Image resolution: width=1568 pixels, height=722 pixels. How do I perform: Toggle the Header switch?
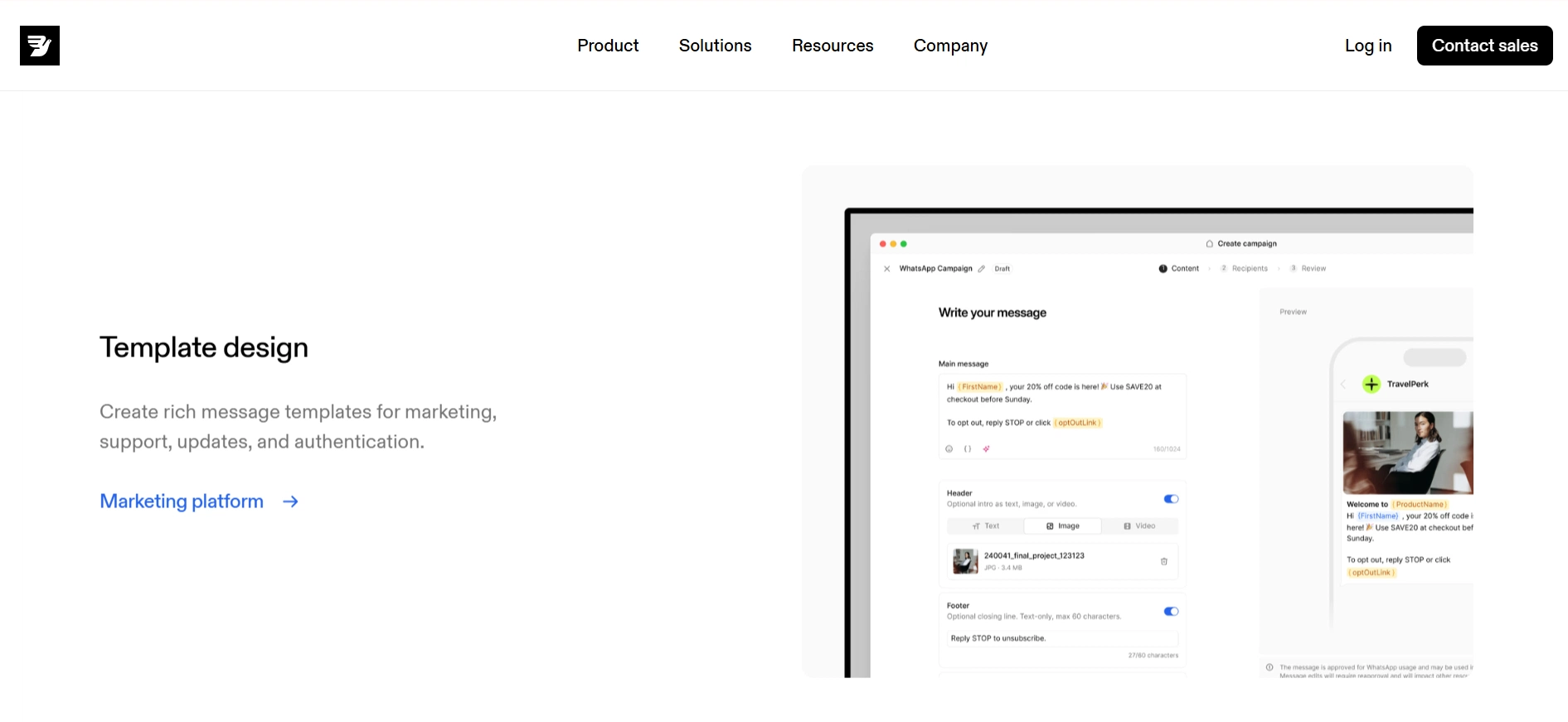(x=1171, y=499)
